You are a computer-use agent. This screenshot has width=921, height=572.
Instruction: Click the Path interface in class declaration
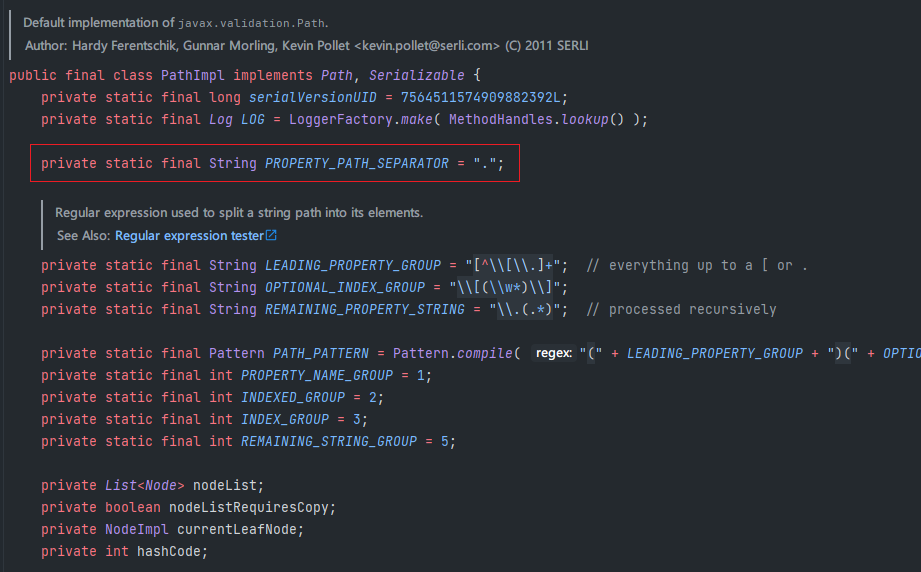tap(337, 75)
